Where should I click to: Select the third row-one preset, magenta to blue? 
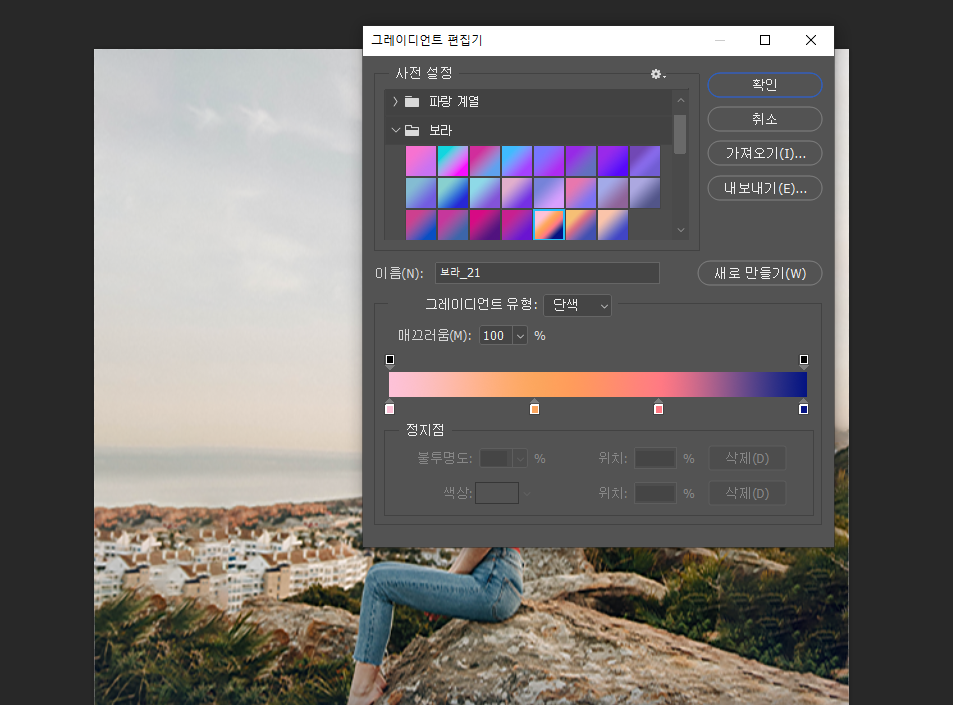click(x=484, y=161)
